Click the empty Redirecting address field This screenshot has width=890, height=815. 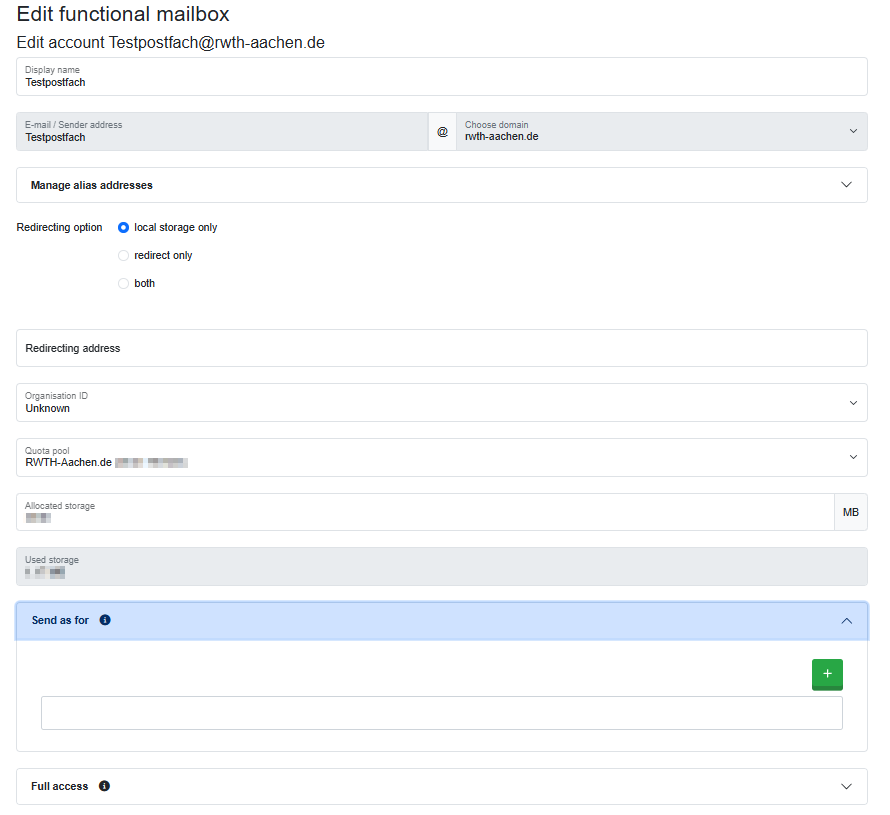click(440, 347)
